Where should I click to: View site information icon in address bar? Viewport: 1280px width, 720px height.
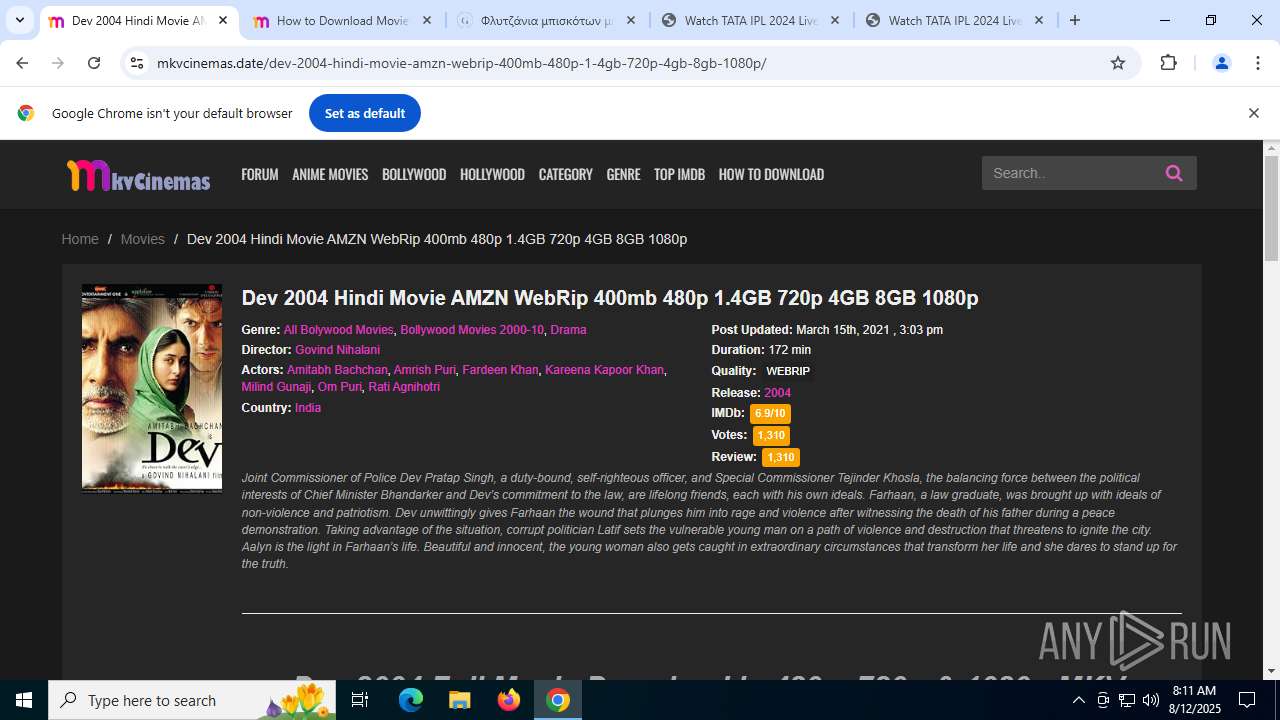coord(137,63)
